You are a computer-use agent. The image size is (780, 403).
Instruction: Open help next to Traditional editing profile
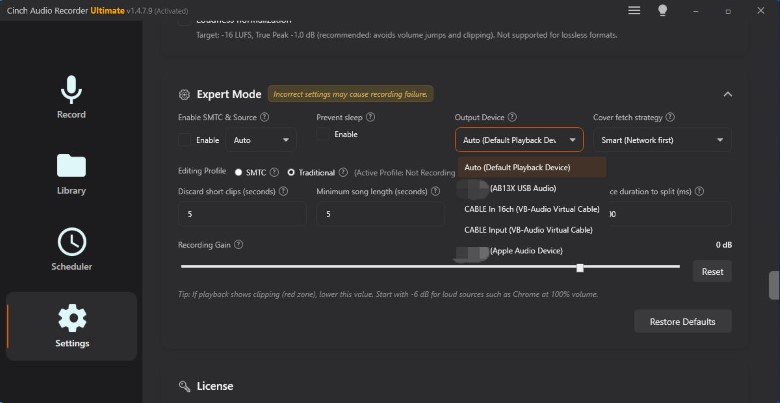point(343,173)
